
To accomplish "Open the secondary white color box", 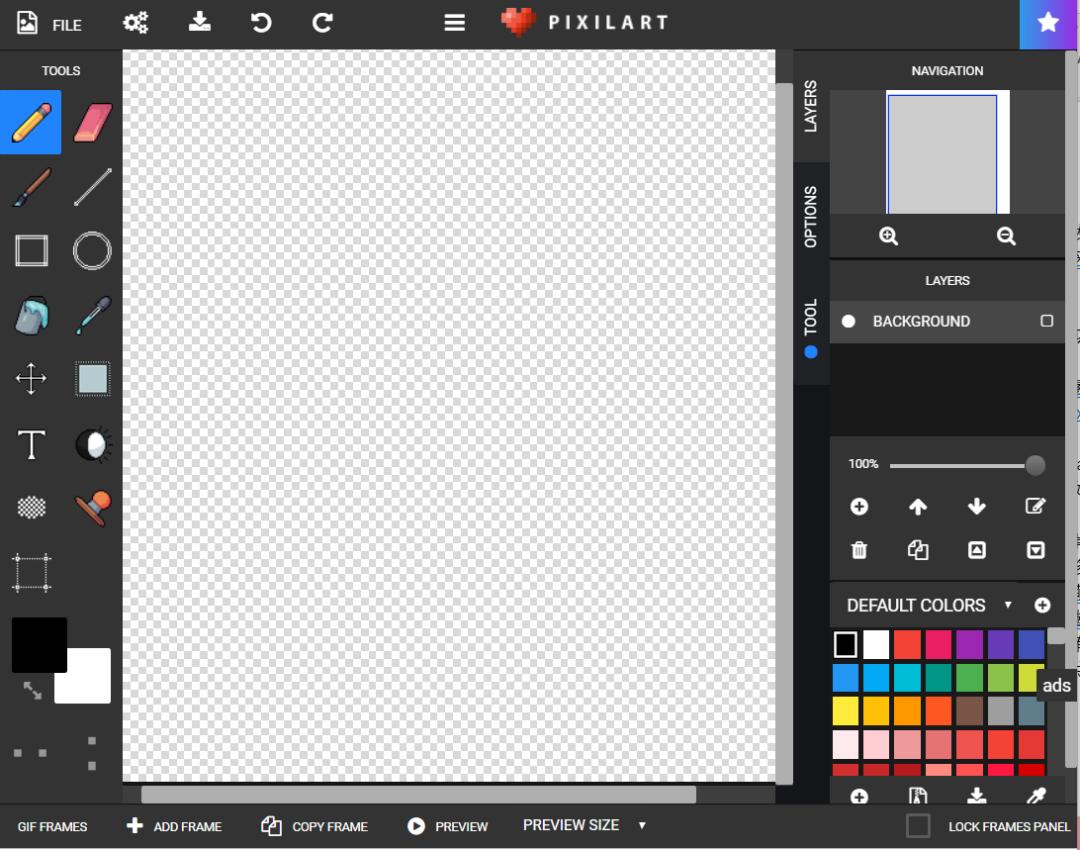I will point(86,682).
